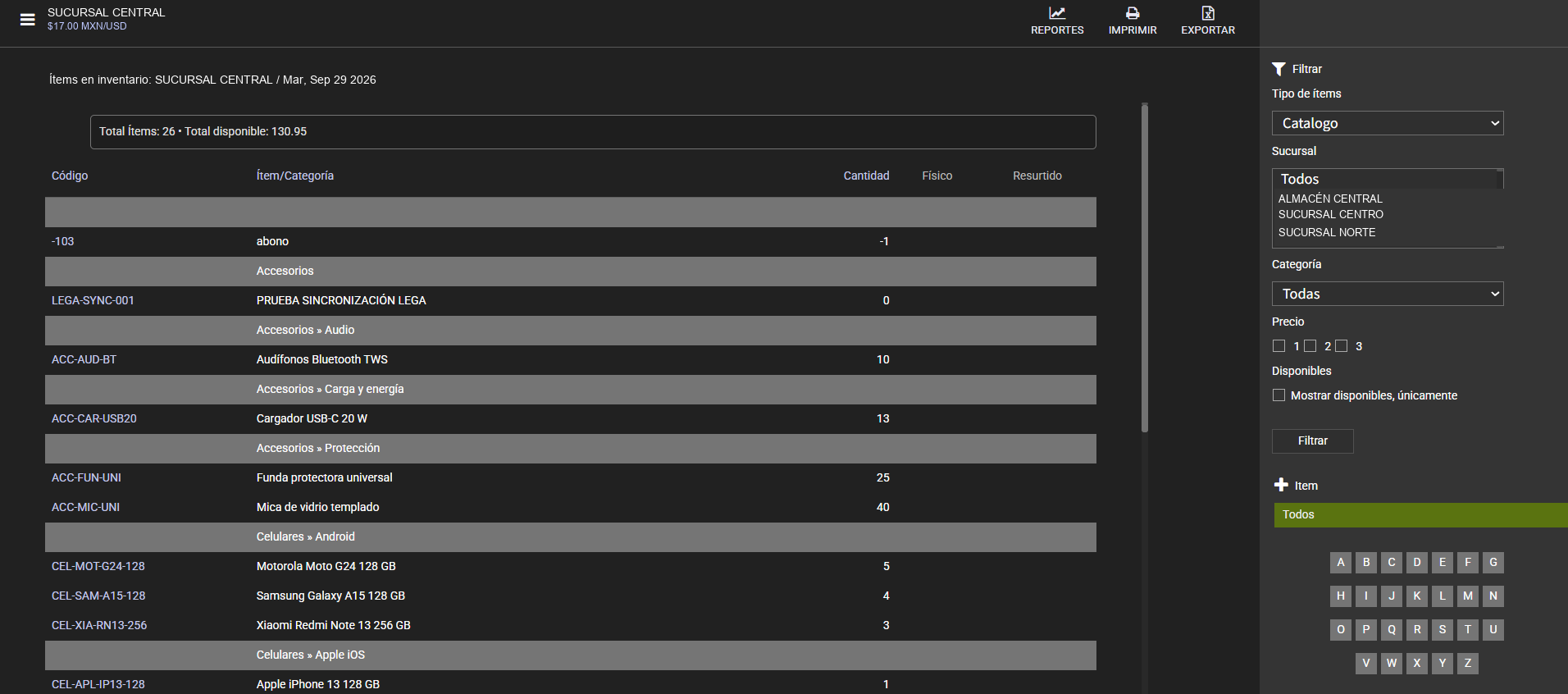Screen dimensions: 1568x694
Task: Open the Reportes chart icon
Action: click(x=1057, y=13)
